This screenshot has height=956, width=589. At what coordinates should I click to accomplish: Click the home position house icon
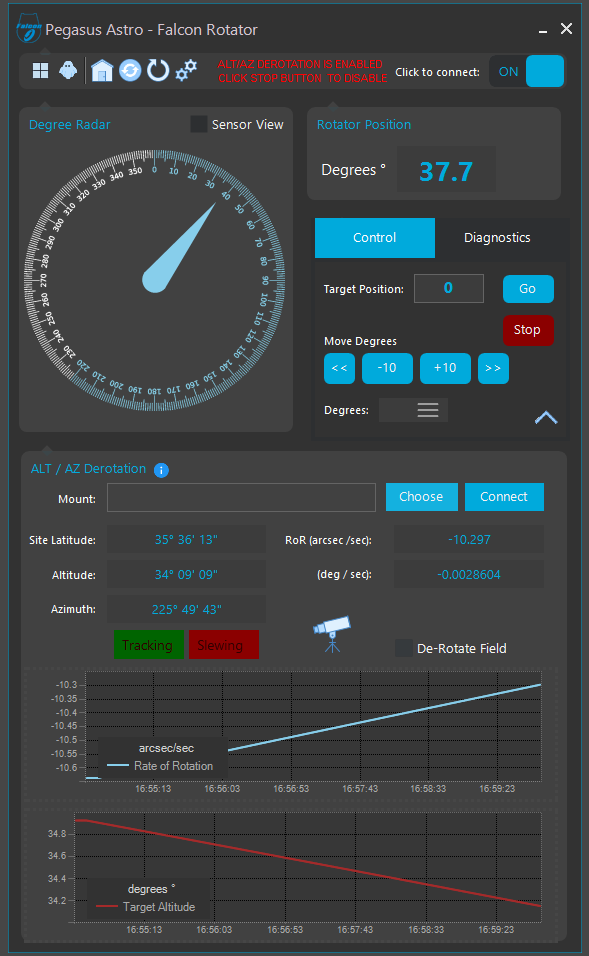pyautogui.click(x=102, y=71)
